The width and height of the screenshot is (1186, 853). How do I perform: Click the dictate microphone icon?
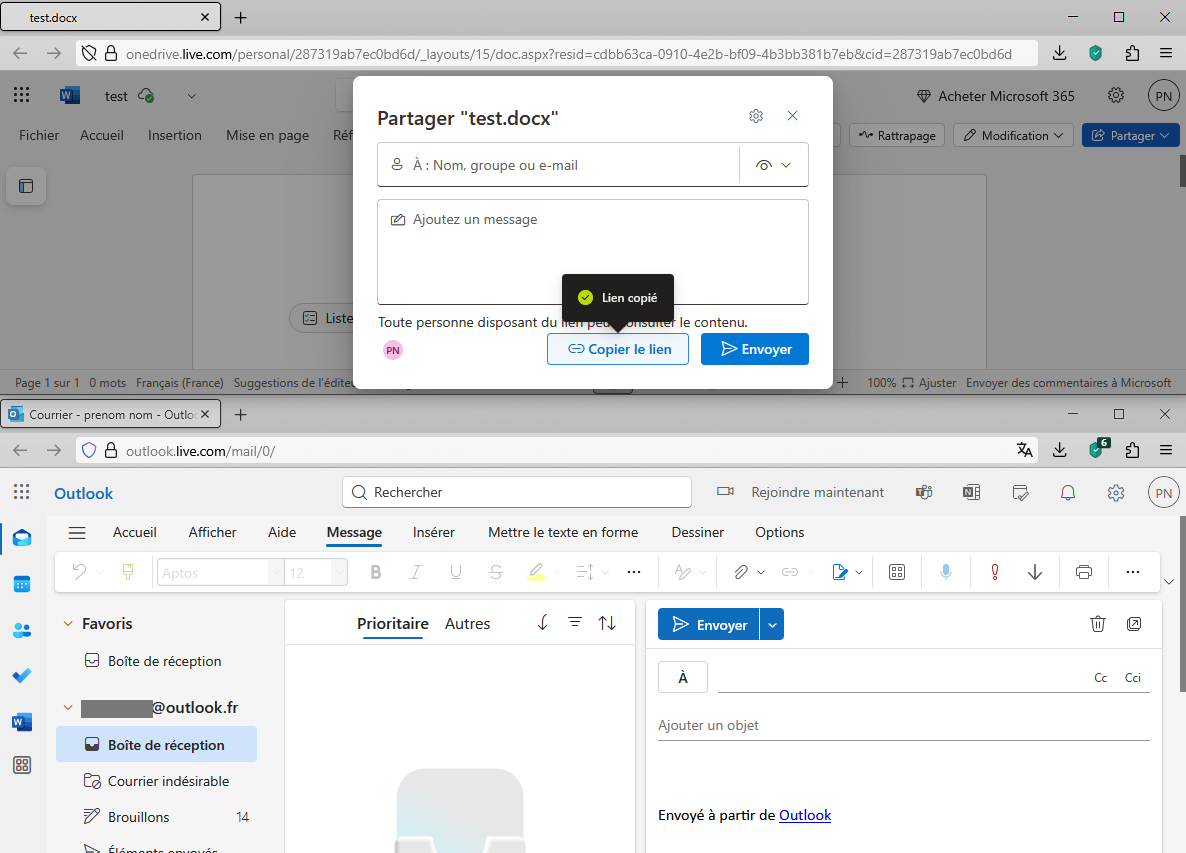(945, 572)
